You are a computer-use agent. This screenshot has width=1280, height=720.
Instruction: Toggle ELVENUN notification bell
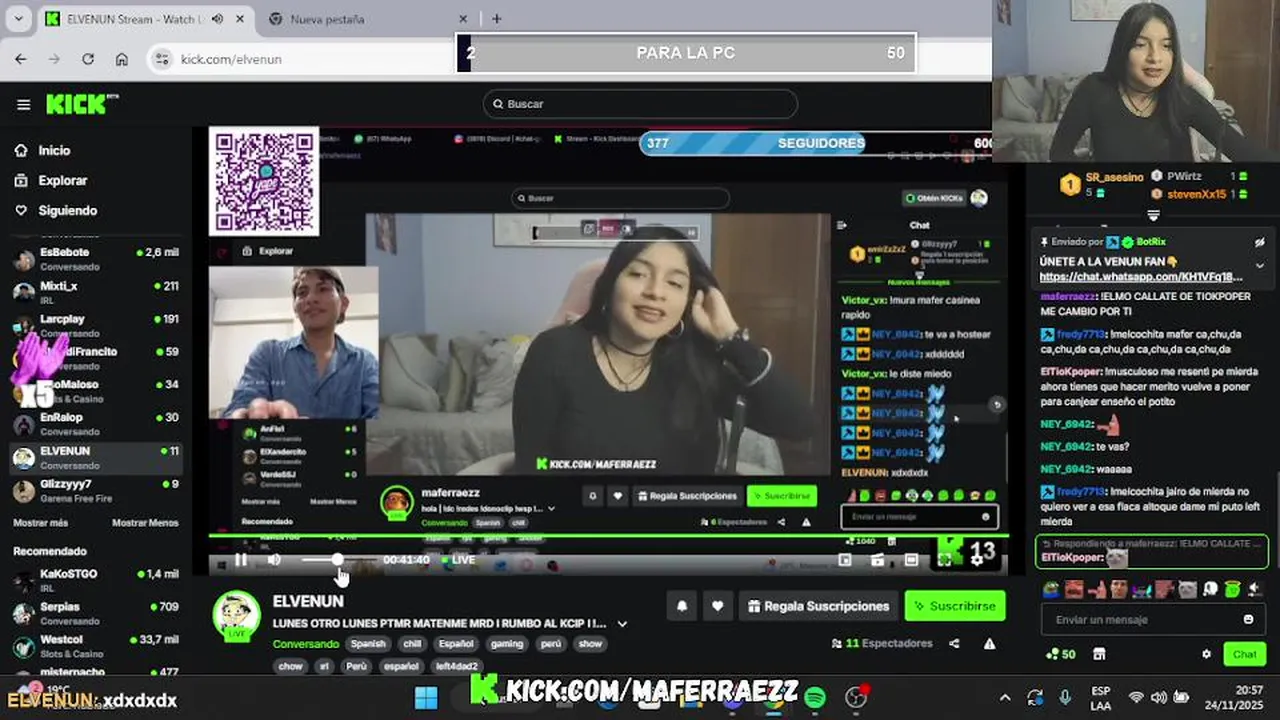(682, 606)
